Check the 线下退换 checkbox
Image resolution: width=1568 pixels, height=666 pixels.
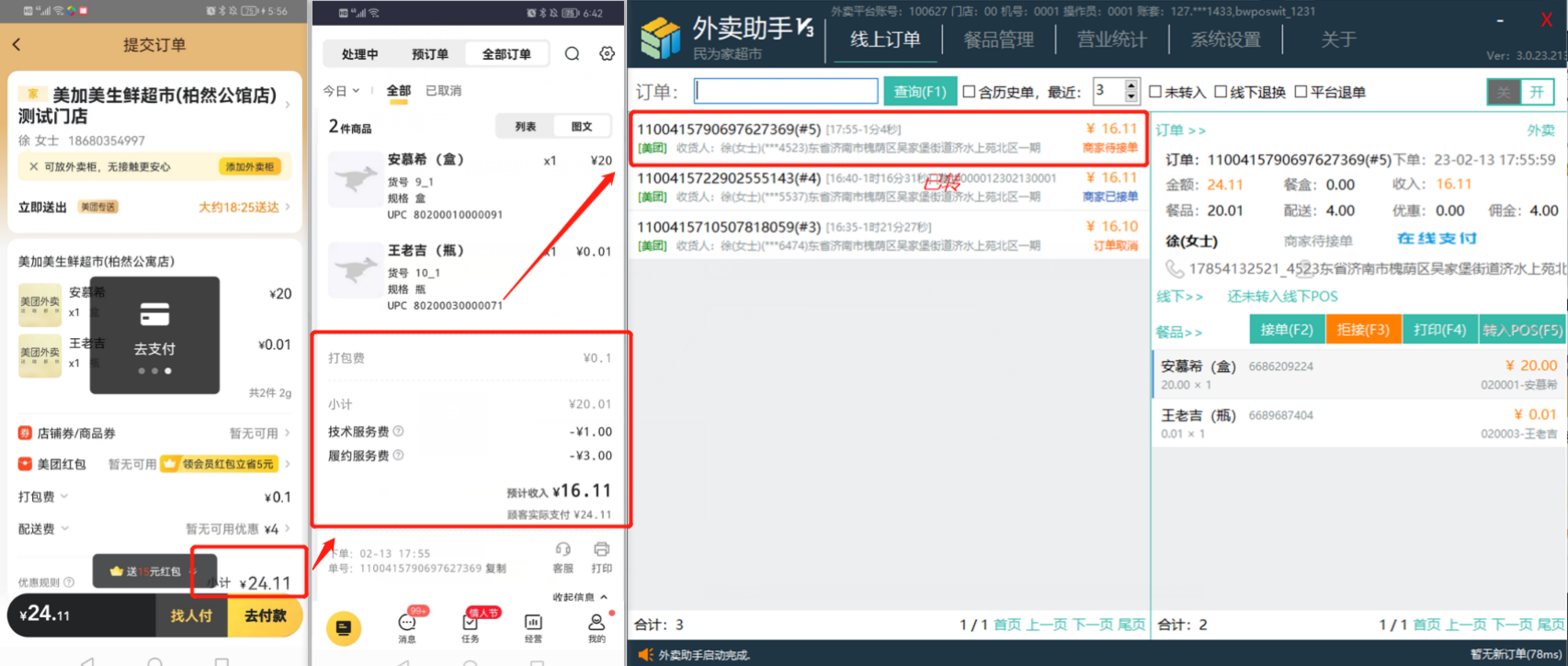(x=1221, y=92)
